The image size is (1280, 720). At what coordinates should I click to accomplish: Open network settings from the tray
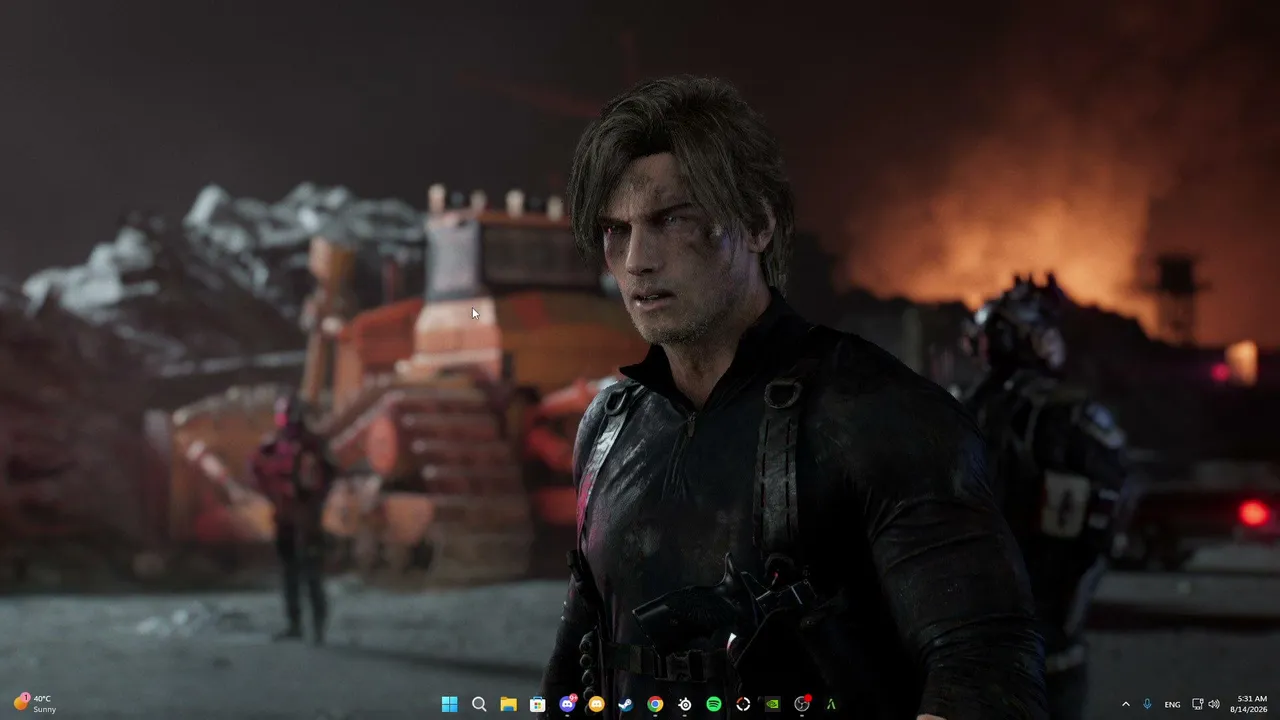[1198, 704]
